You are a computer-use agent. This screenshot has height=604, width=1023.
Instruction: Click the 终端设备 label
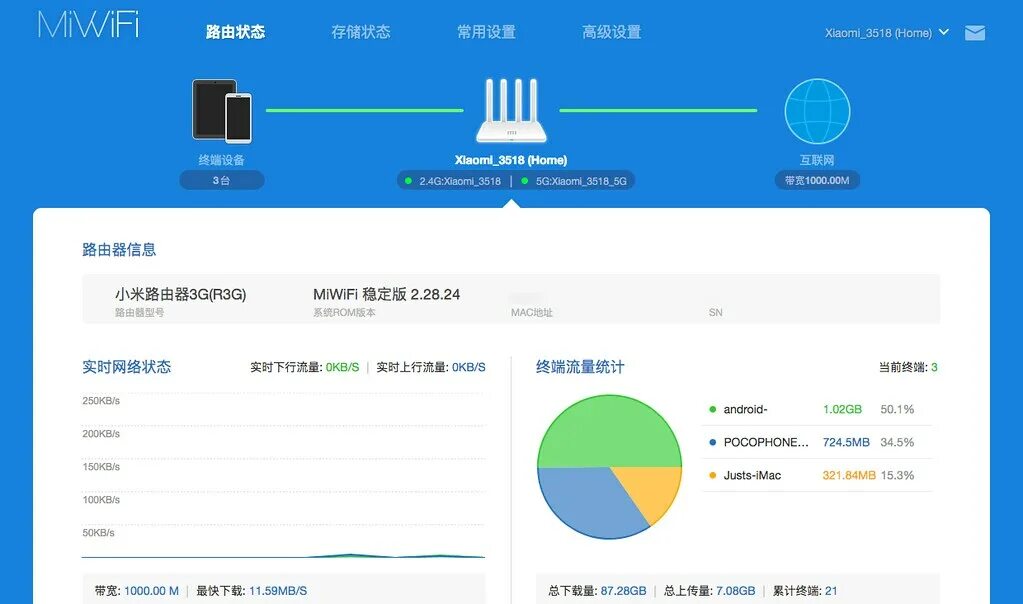(x=222, y=160)
